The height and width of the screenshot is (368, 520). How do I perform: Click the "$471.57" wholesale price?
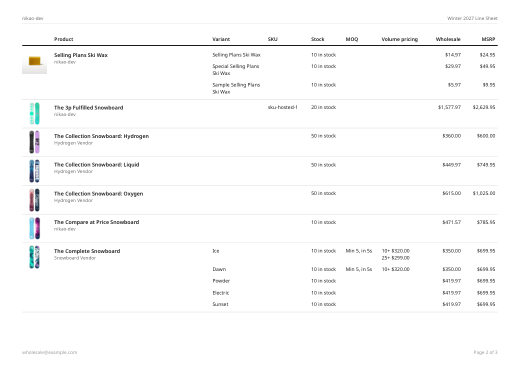pos(452,222)
